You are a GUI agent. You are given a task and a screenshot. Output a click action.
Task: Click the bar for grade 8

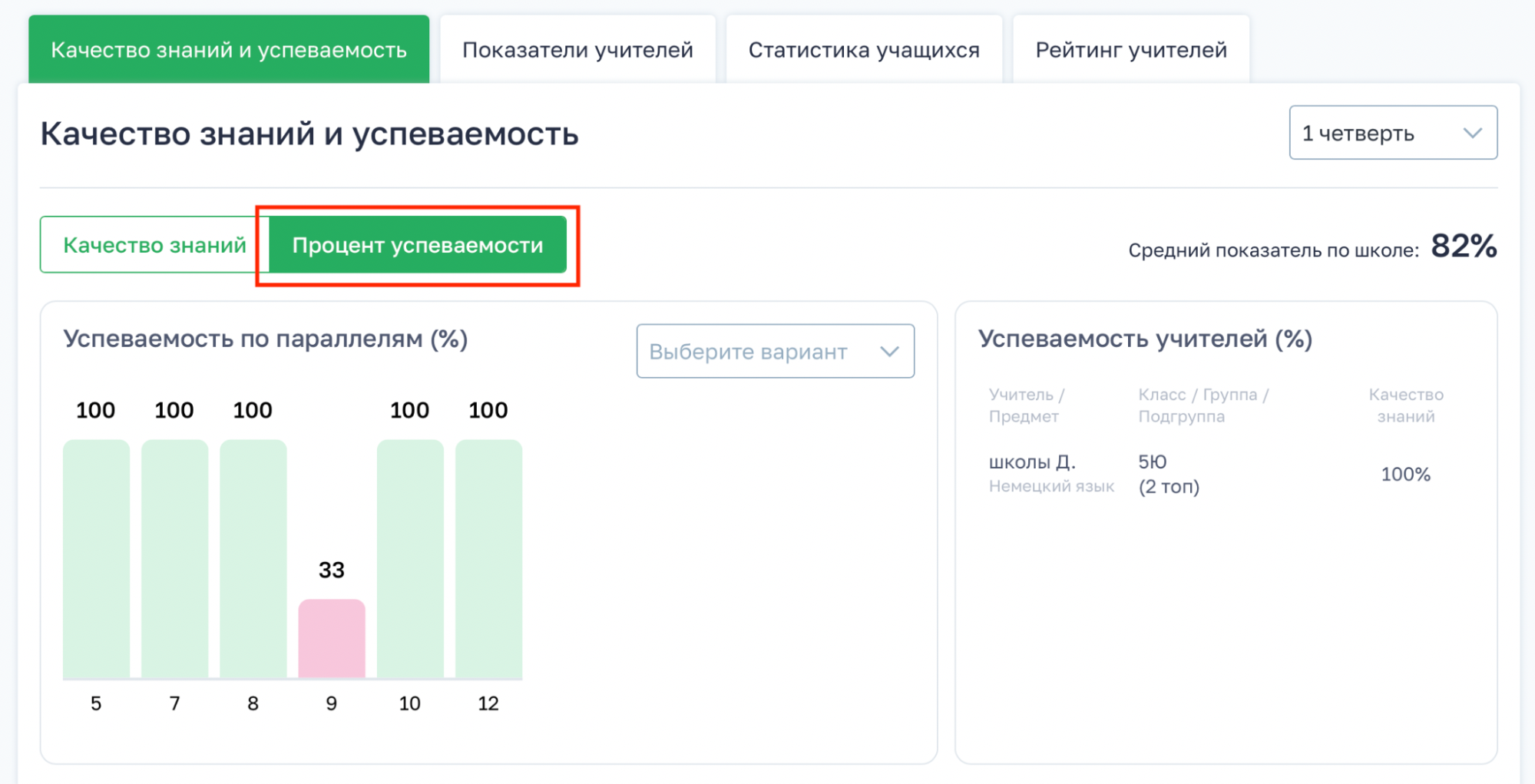tap(253, 559)
